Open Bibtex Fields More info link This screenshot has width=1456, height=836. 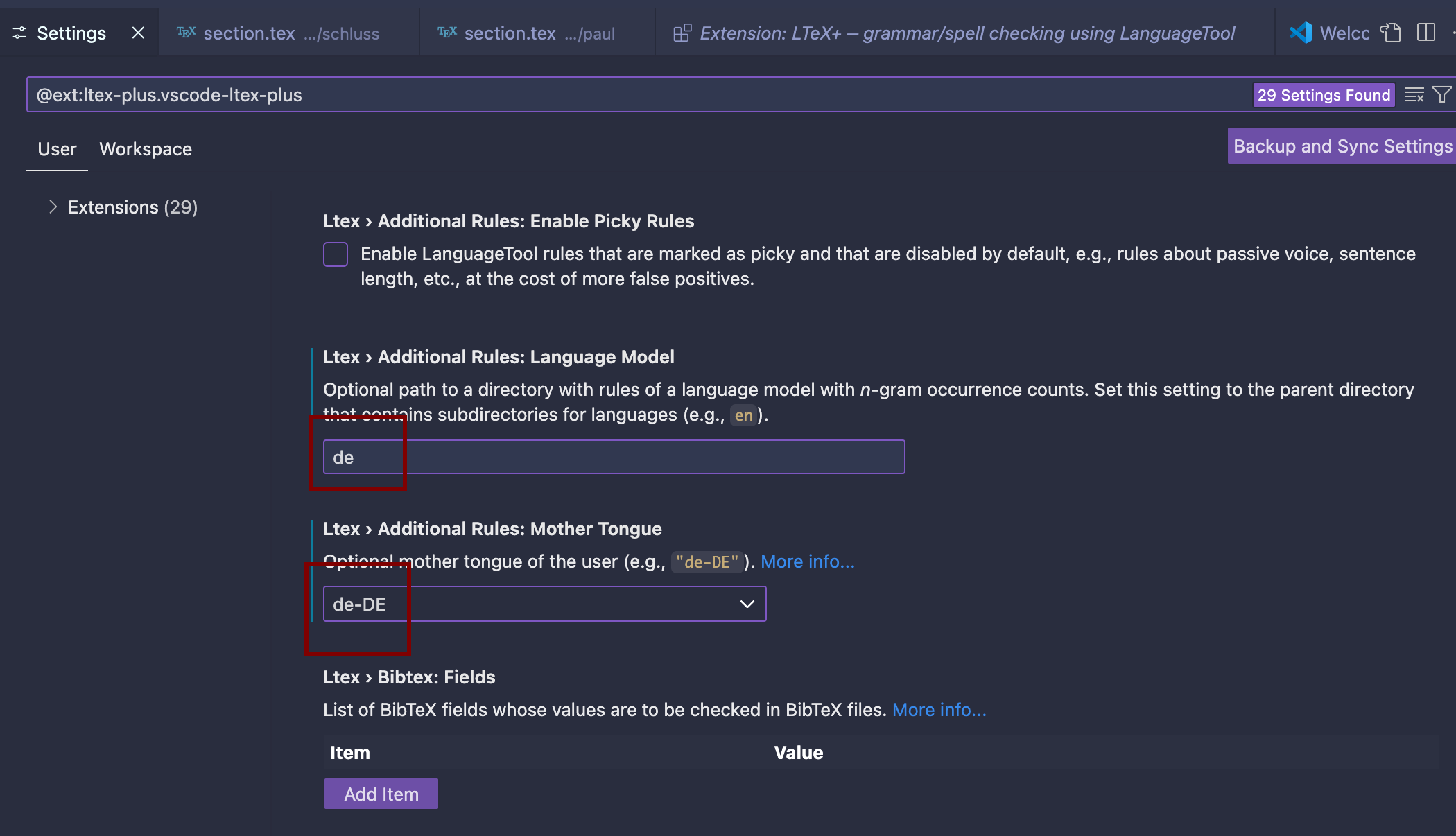point(939,710)
